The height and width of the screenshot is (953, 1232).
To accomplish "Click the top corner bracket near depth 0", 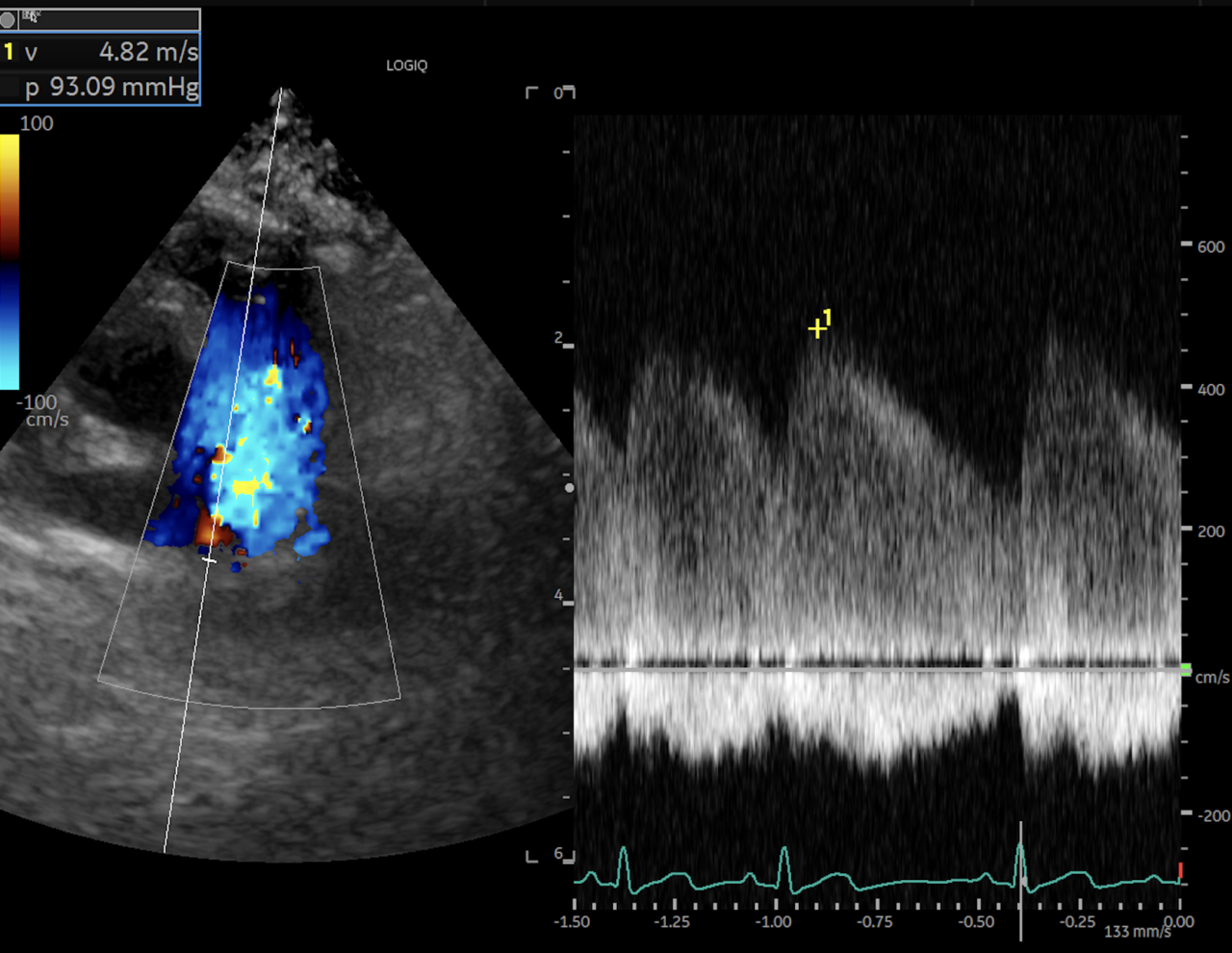I will pos(531,92).
